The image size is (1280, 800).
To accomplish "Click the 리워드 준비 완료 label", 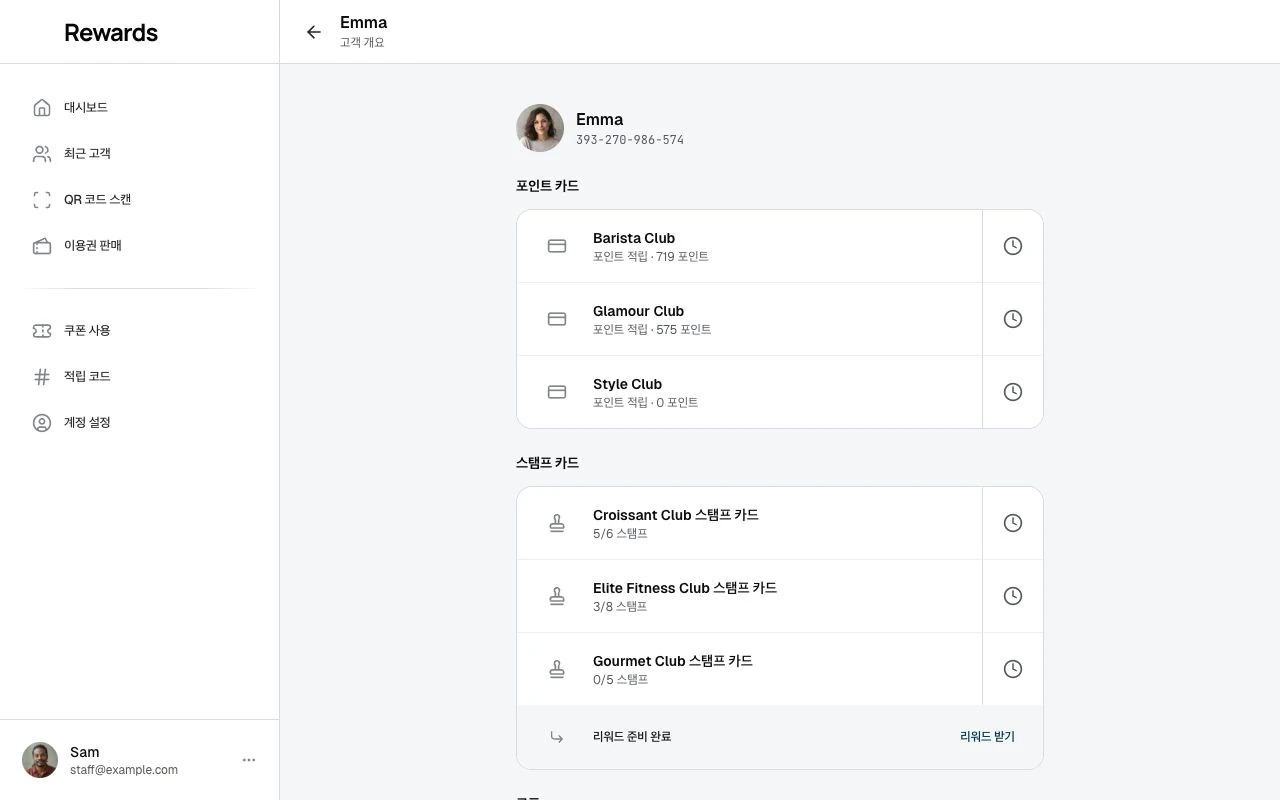I will [x=632, y=737].
